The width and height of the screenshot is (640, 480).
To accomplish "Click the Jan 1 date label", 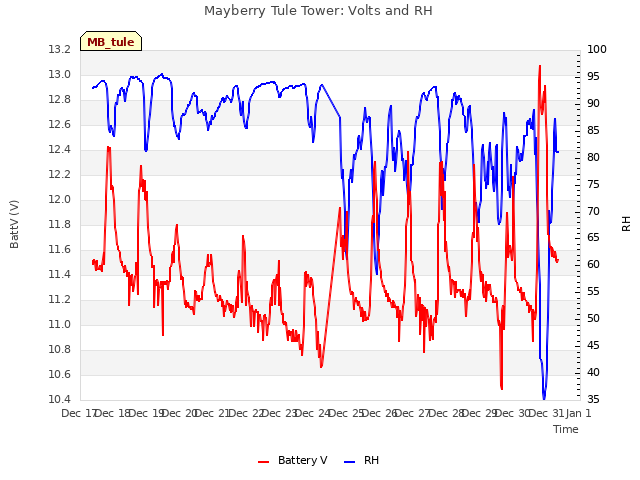I will click(x=579, y=413).
